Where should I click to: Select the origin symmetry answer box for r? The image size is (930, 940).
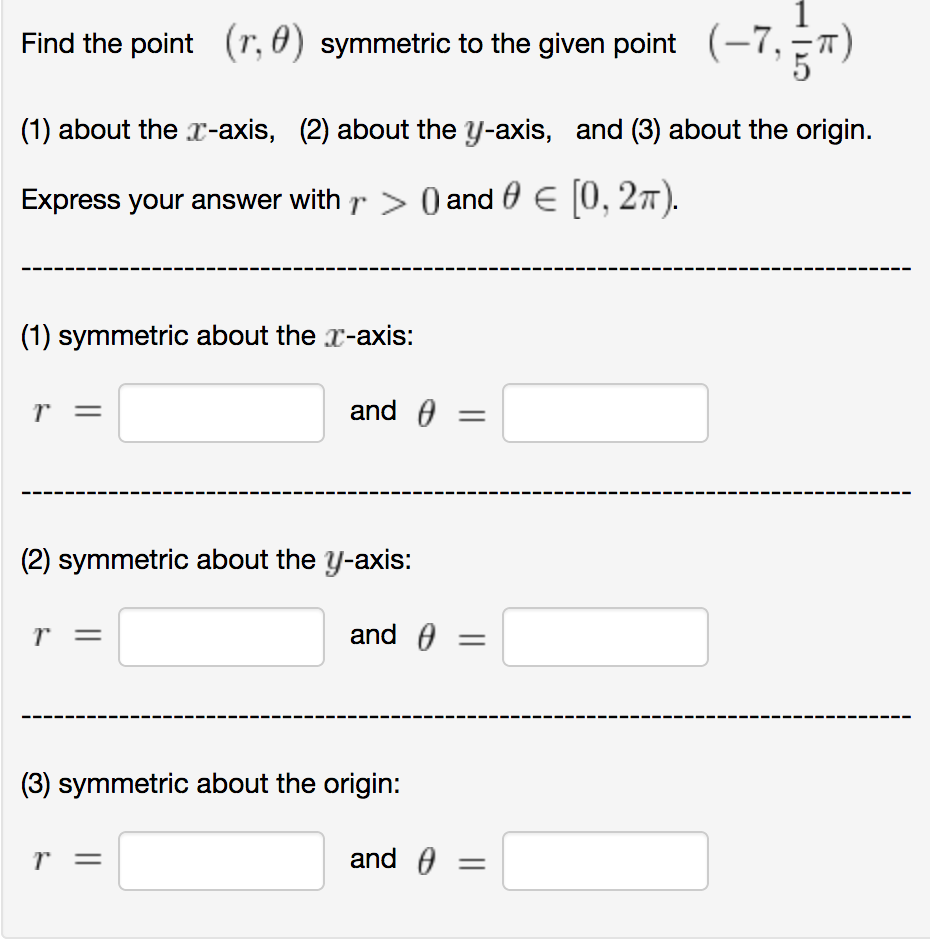[x=220, y=861]
